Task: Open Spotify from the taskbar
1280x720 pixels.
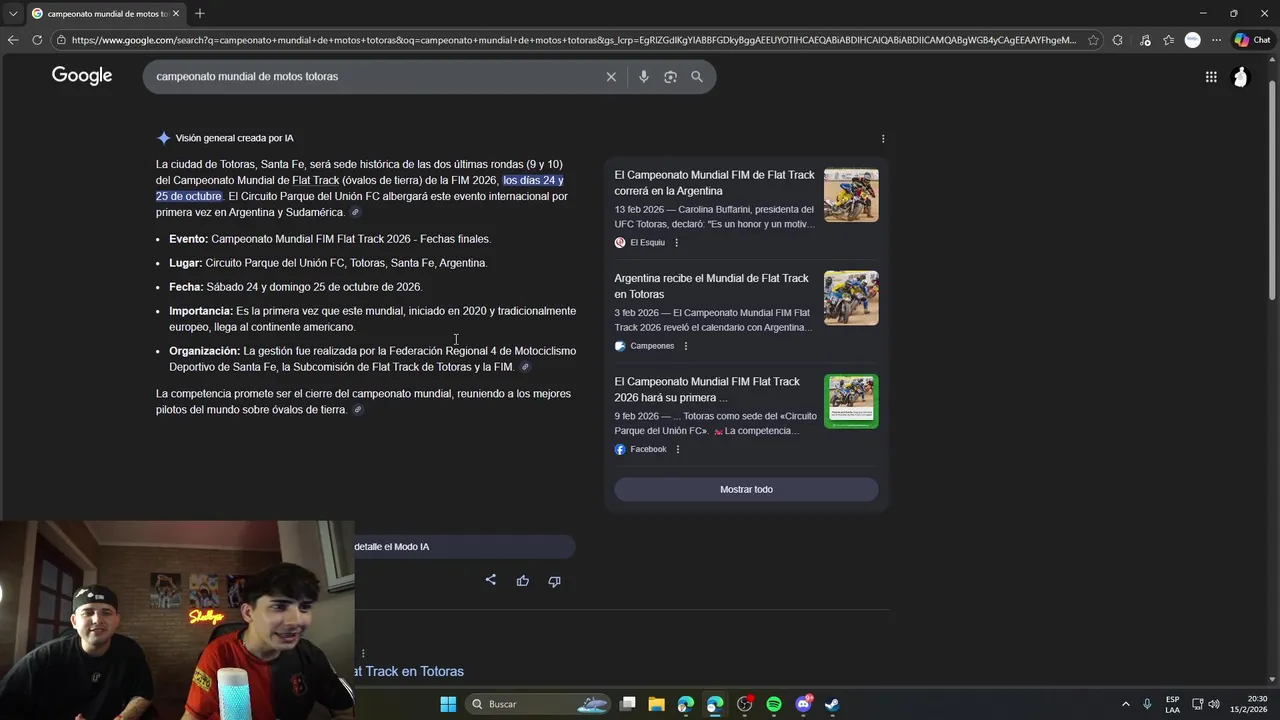Action: 774,704
